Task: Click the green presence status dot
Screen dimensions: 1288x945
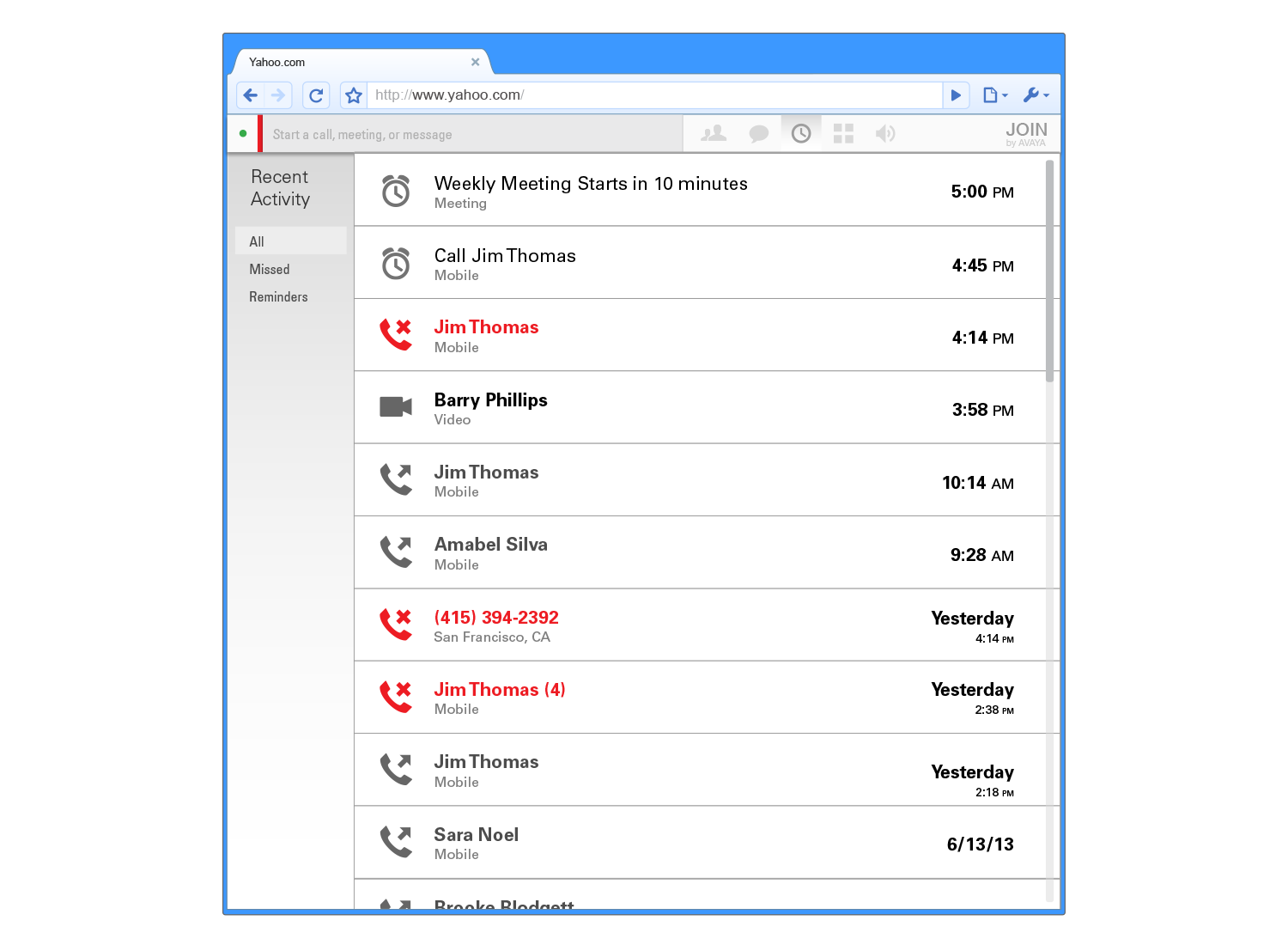Action: pyautogui.click(x=243, y=133)
